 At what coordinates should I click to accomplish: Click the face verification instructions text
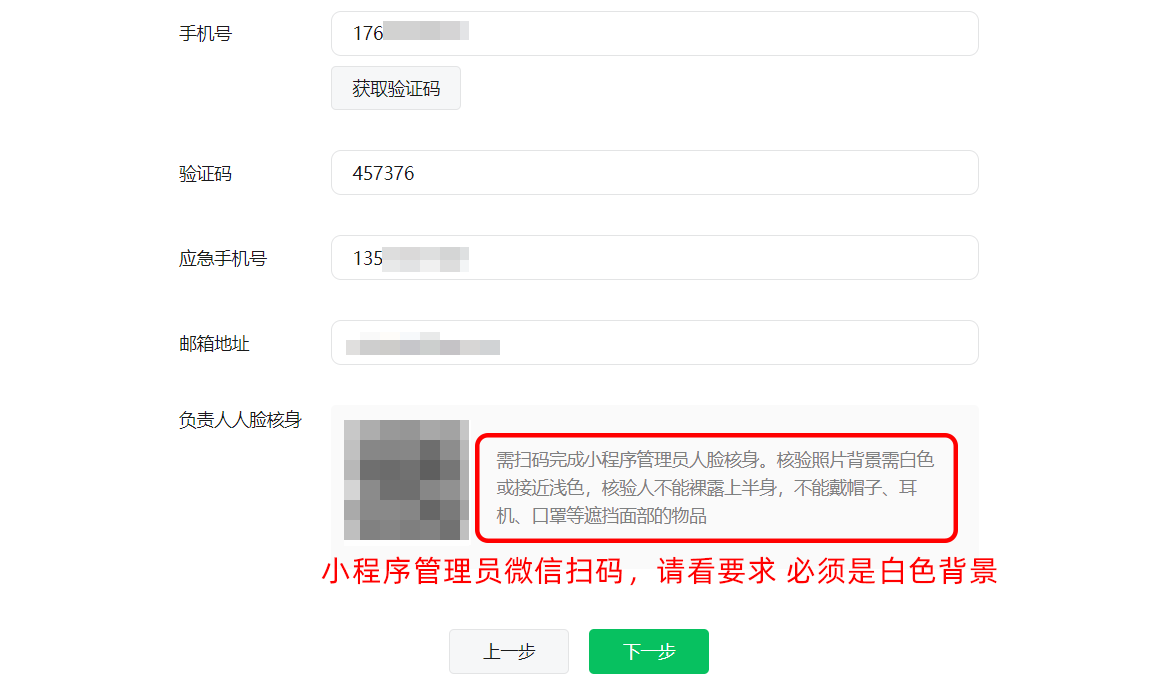715,488
